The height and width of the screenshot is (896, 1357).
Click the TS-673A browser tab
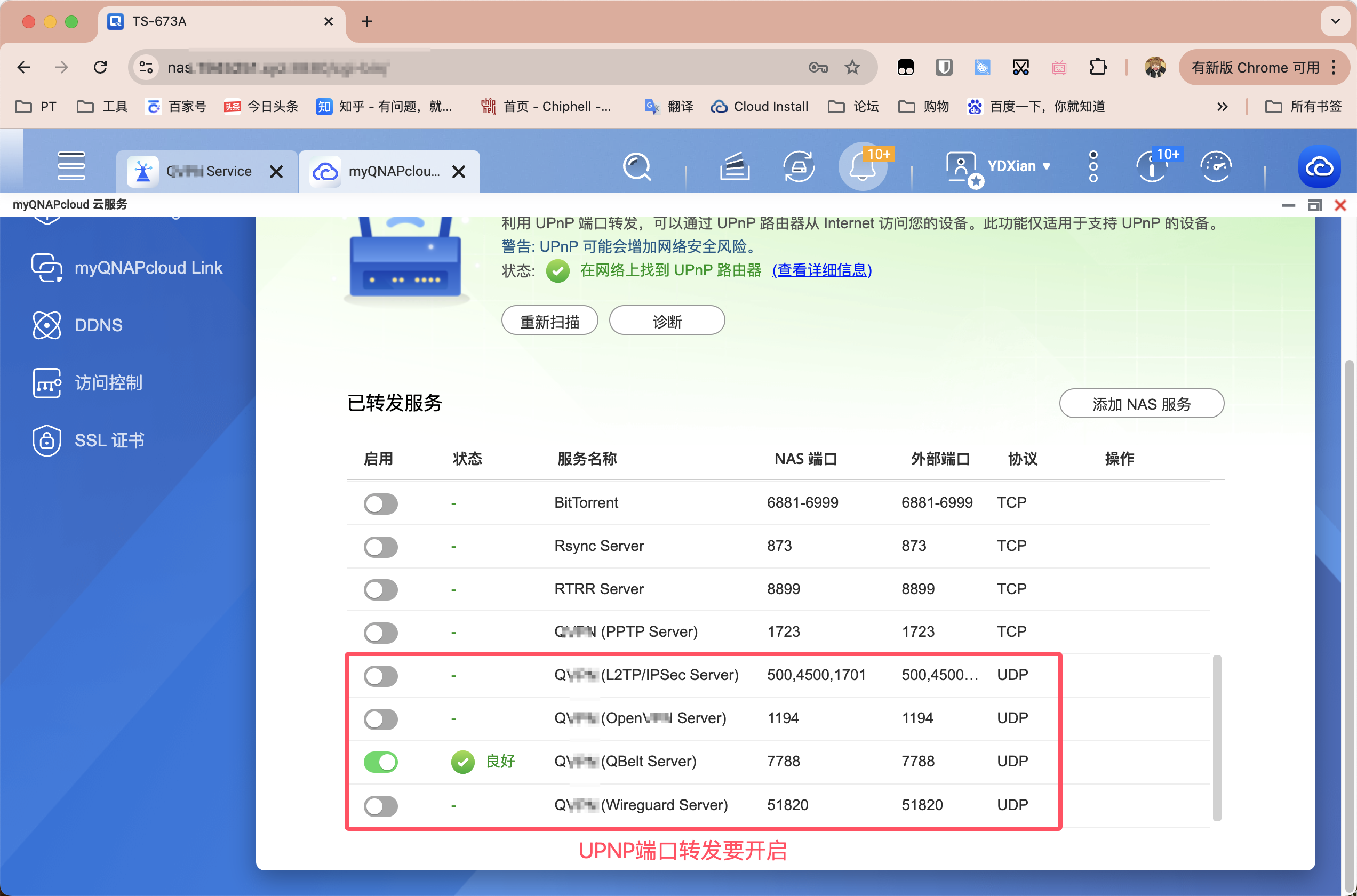tap(221, 22)
